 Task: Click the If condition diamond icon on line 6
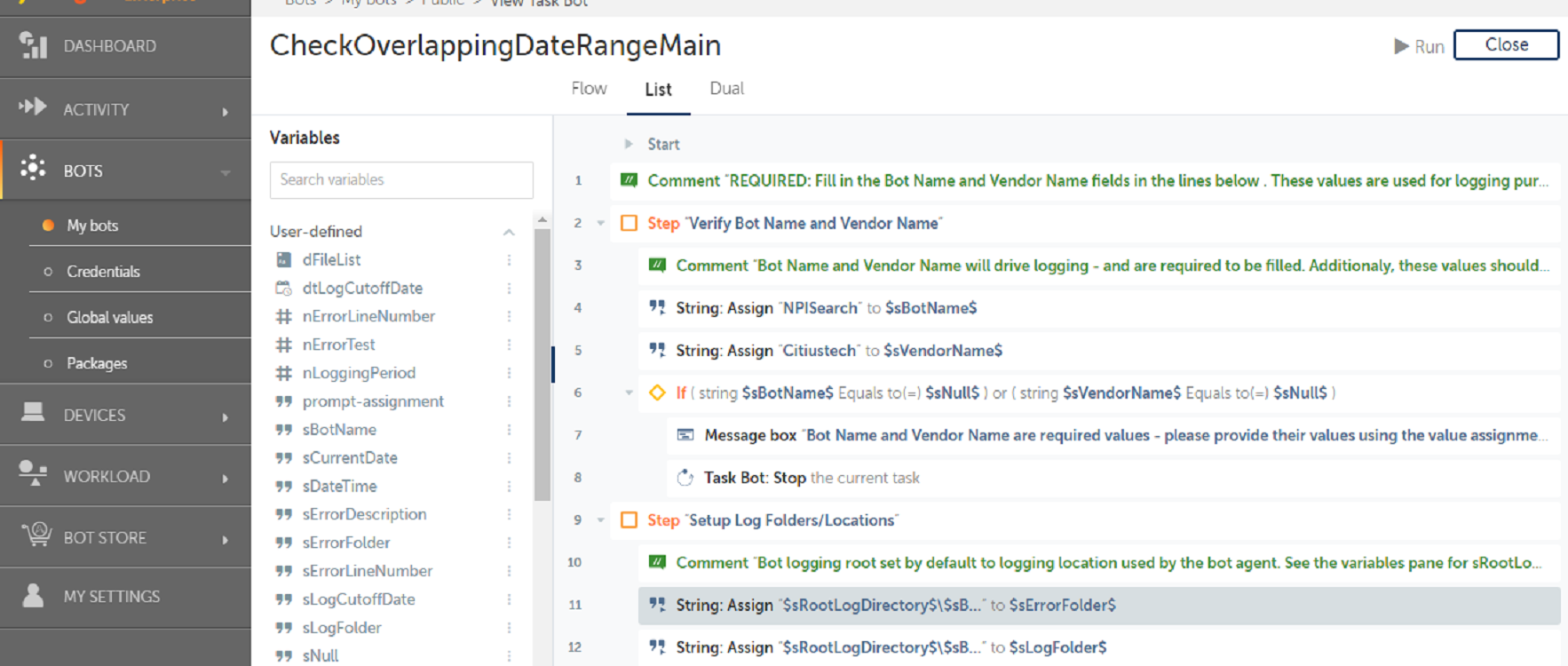coord(657,392)
